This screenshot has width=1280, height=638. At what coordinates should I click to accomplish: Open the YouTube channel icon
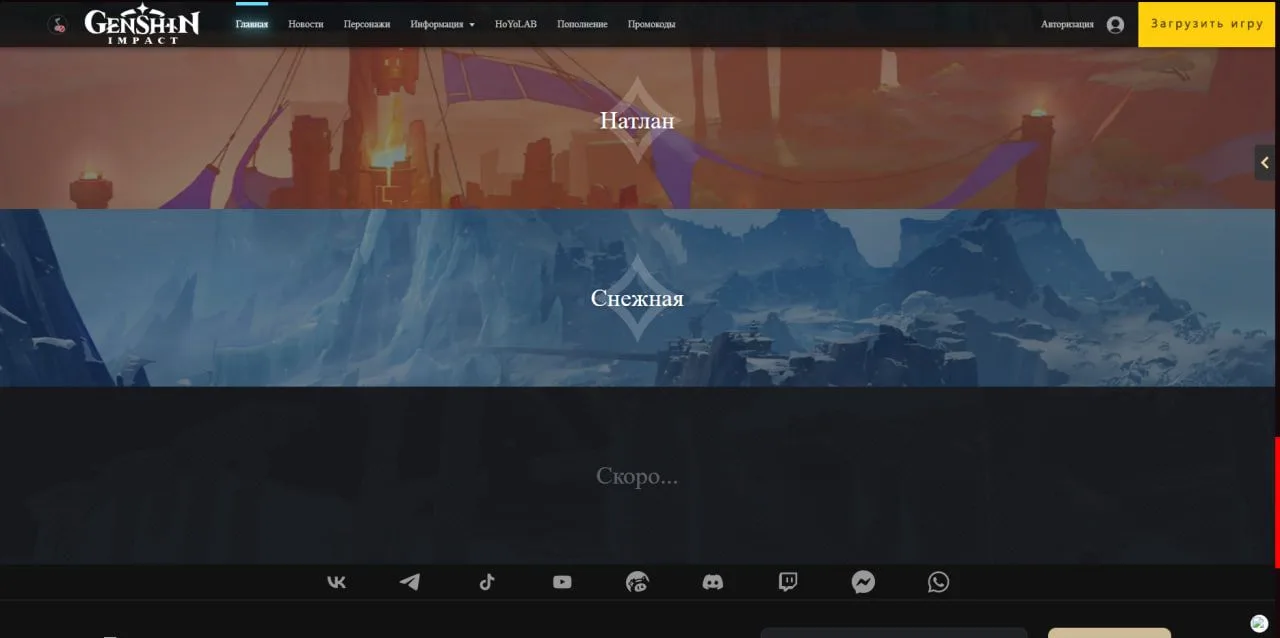(562, 582)
